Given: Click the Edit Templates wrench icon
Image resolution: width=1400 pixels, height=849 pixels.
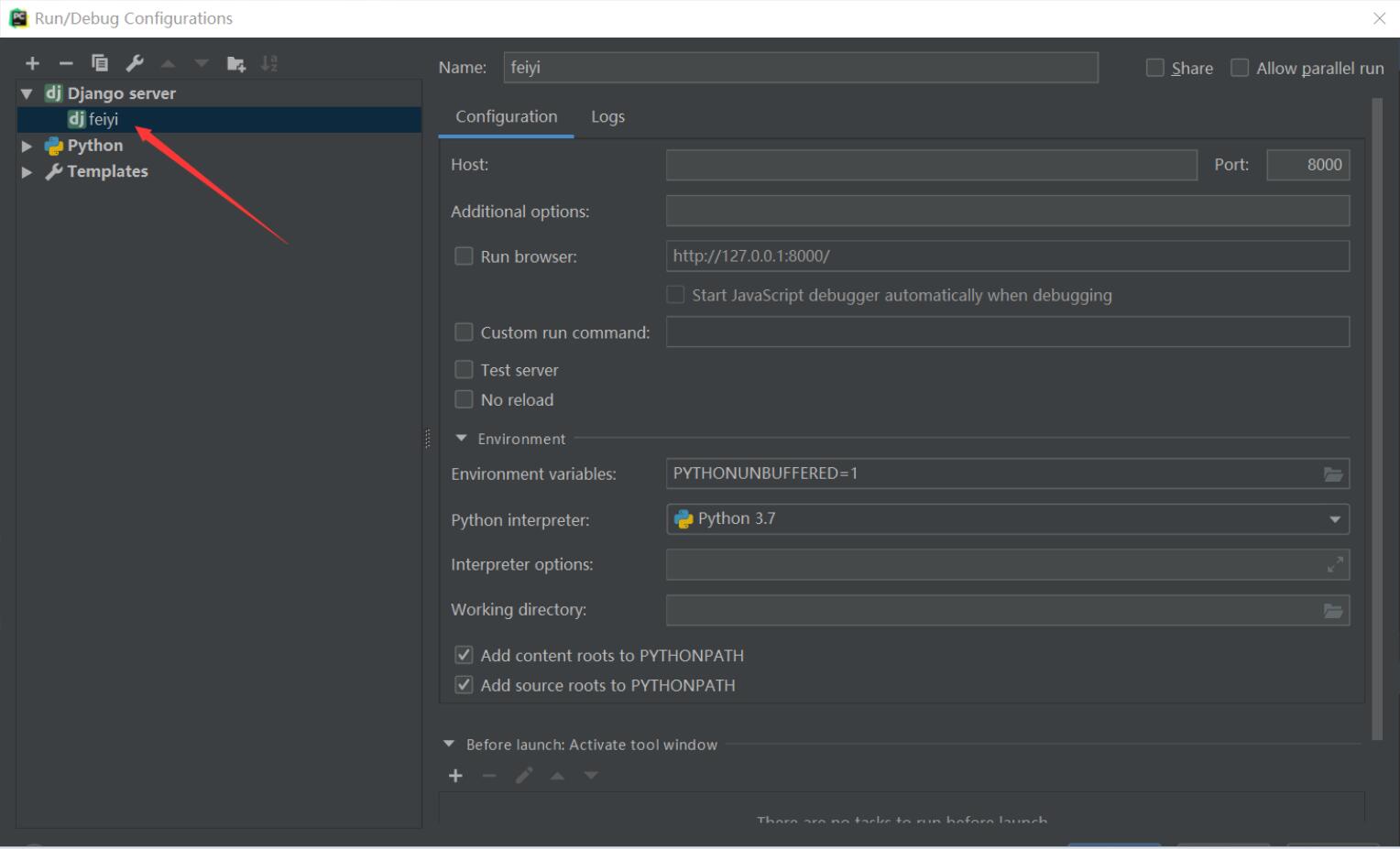Looking at the screenshot, I should click(x=135, y=63).
